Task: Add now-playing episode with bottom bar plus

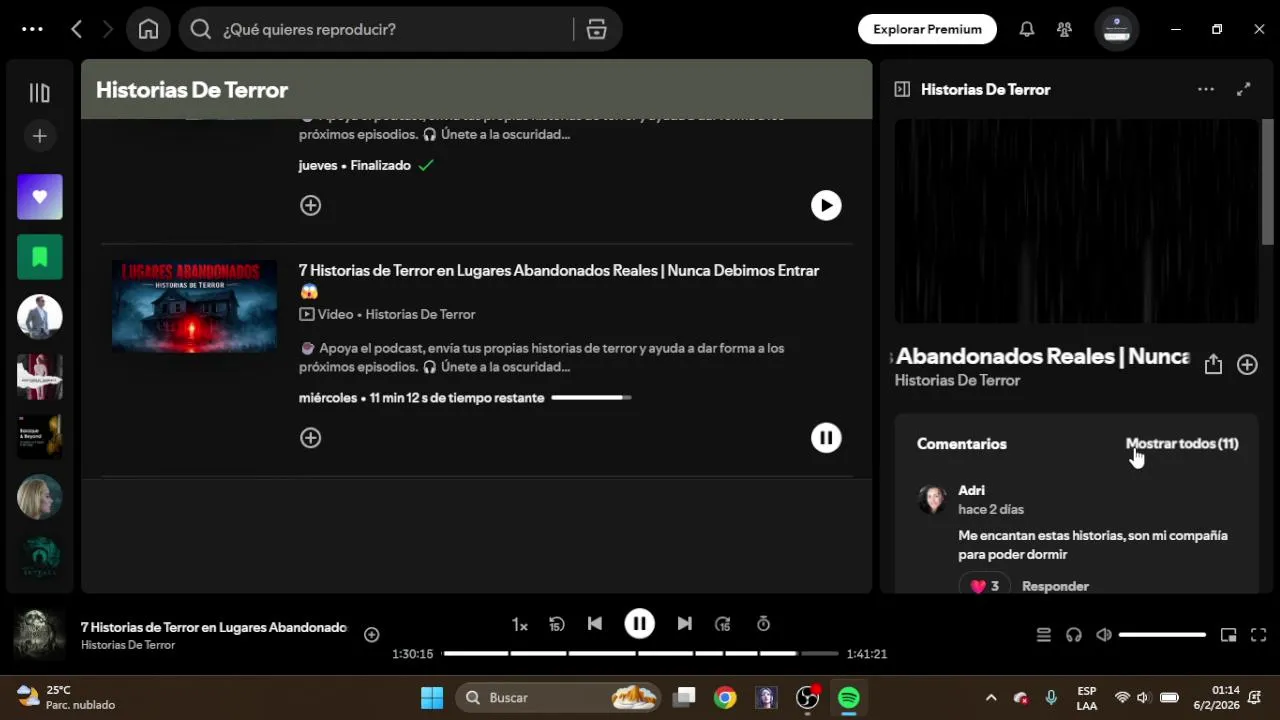Action: (372, 634)
